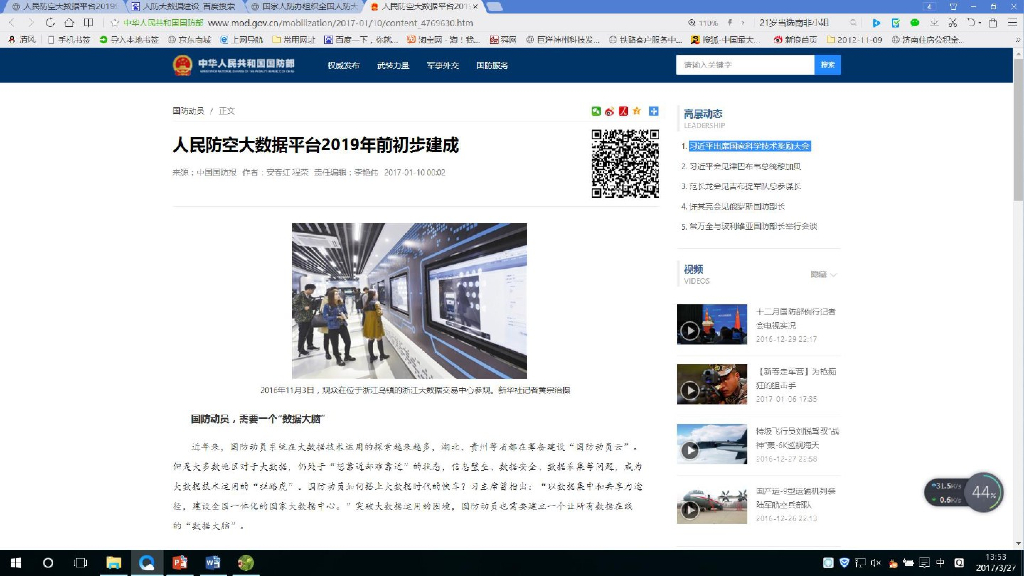Play the aircraft-in-sky video thumbnail
Screen dimensions: 1024x576
[x=712, y=444]
